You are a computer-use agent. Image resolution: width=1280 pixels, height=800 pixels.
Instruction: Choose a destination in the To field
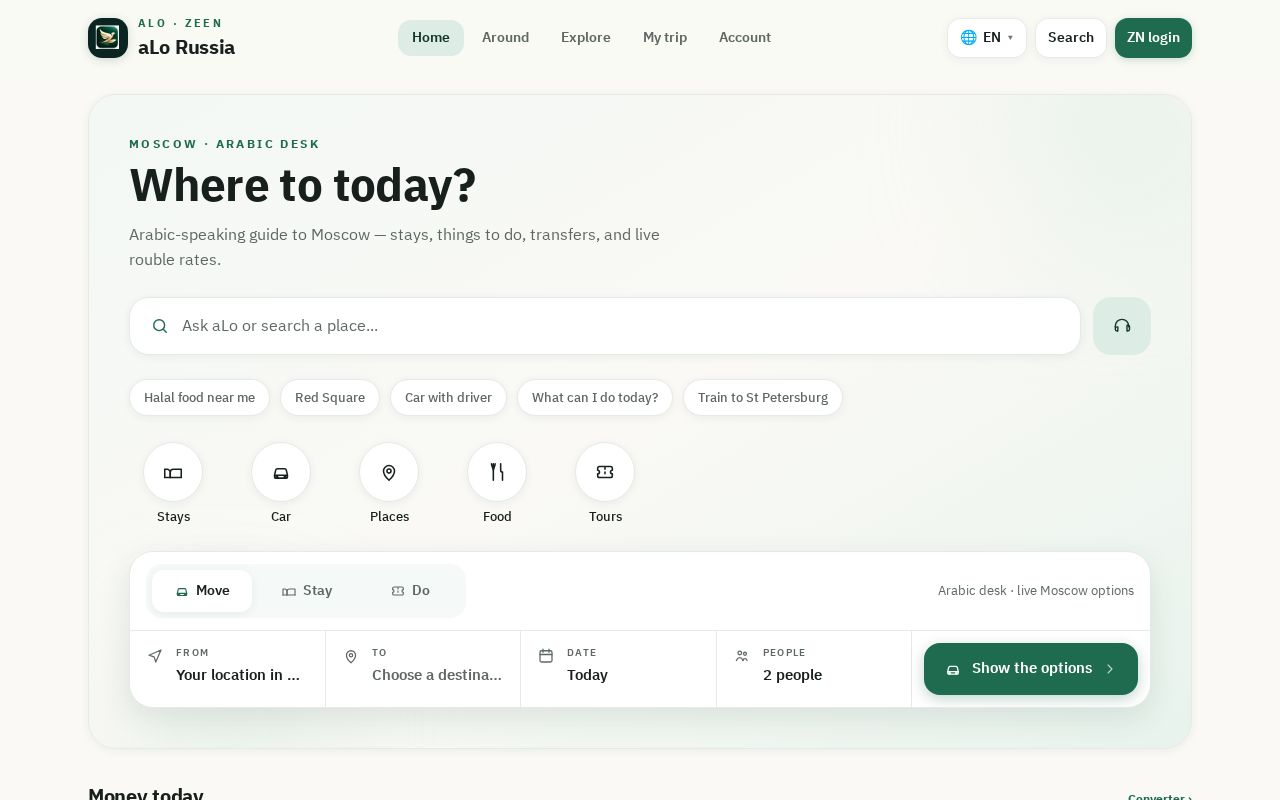pyautogui.click(x=423, y=669)
